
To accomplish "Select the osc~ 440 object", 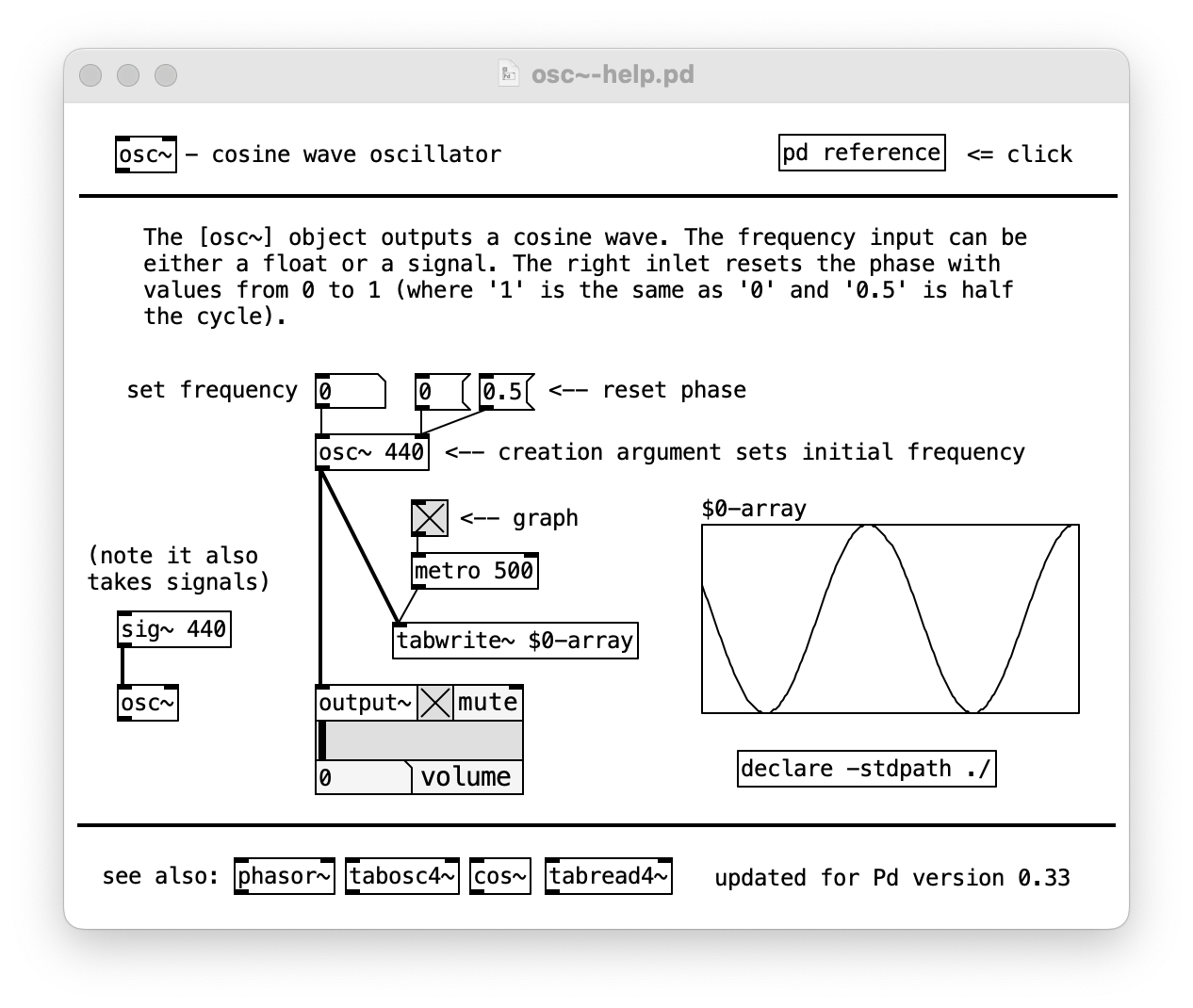I will pyautogui.click(x=372, y=452).
